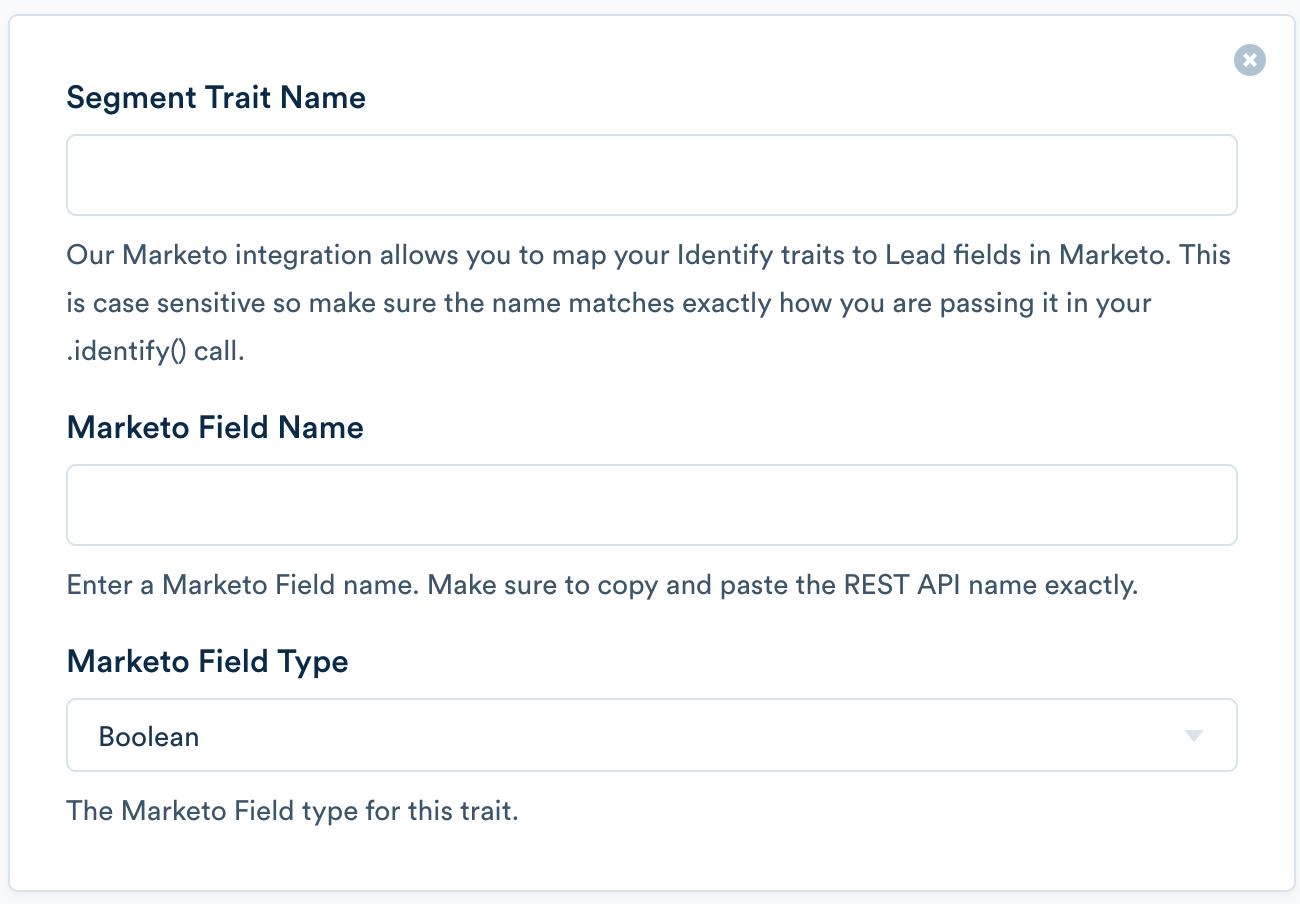Image resolution: width=1300 pixels, height=904 pixels.
Task: Click the text starting 'Our Marketo integration allows'
Action: point(648,254)
